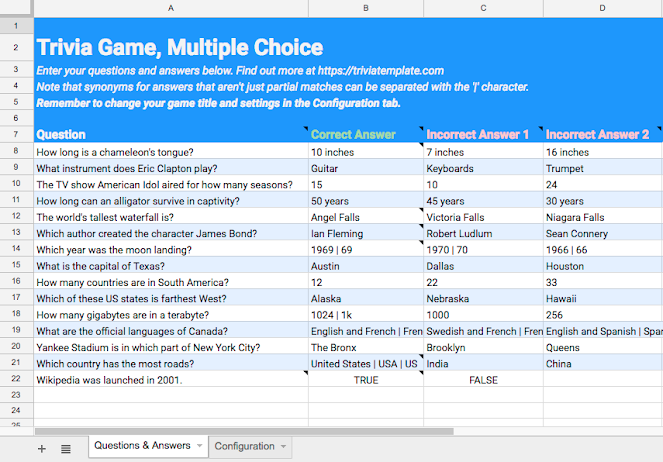The height and width of the screenshot is (462, 663).
Task: Select row 8 header
Action: pos(16,151)
